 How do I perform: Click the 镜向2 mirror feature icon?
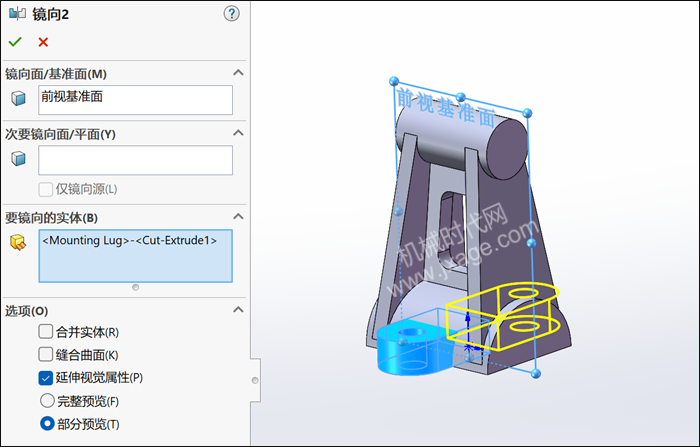point(17,13)
